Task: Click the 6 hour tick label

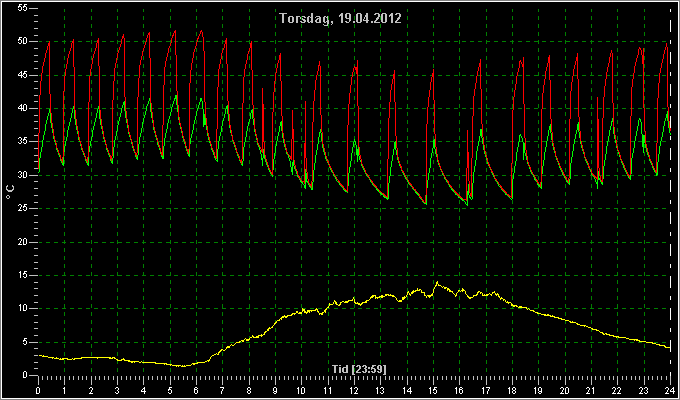Action: coord(196,390)
